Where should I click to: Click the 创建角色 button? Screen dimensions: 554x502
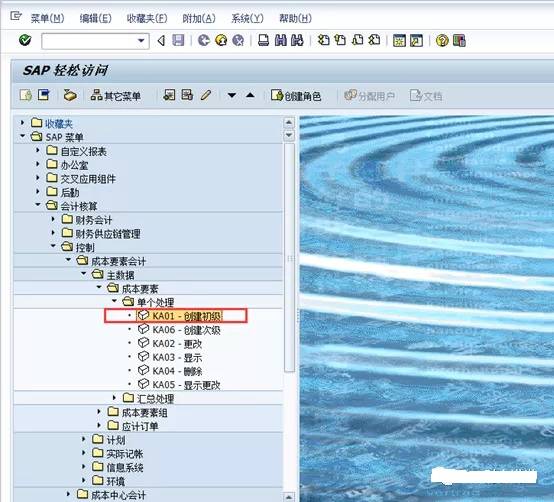click(x=296, y=96)
